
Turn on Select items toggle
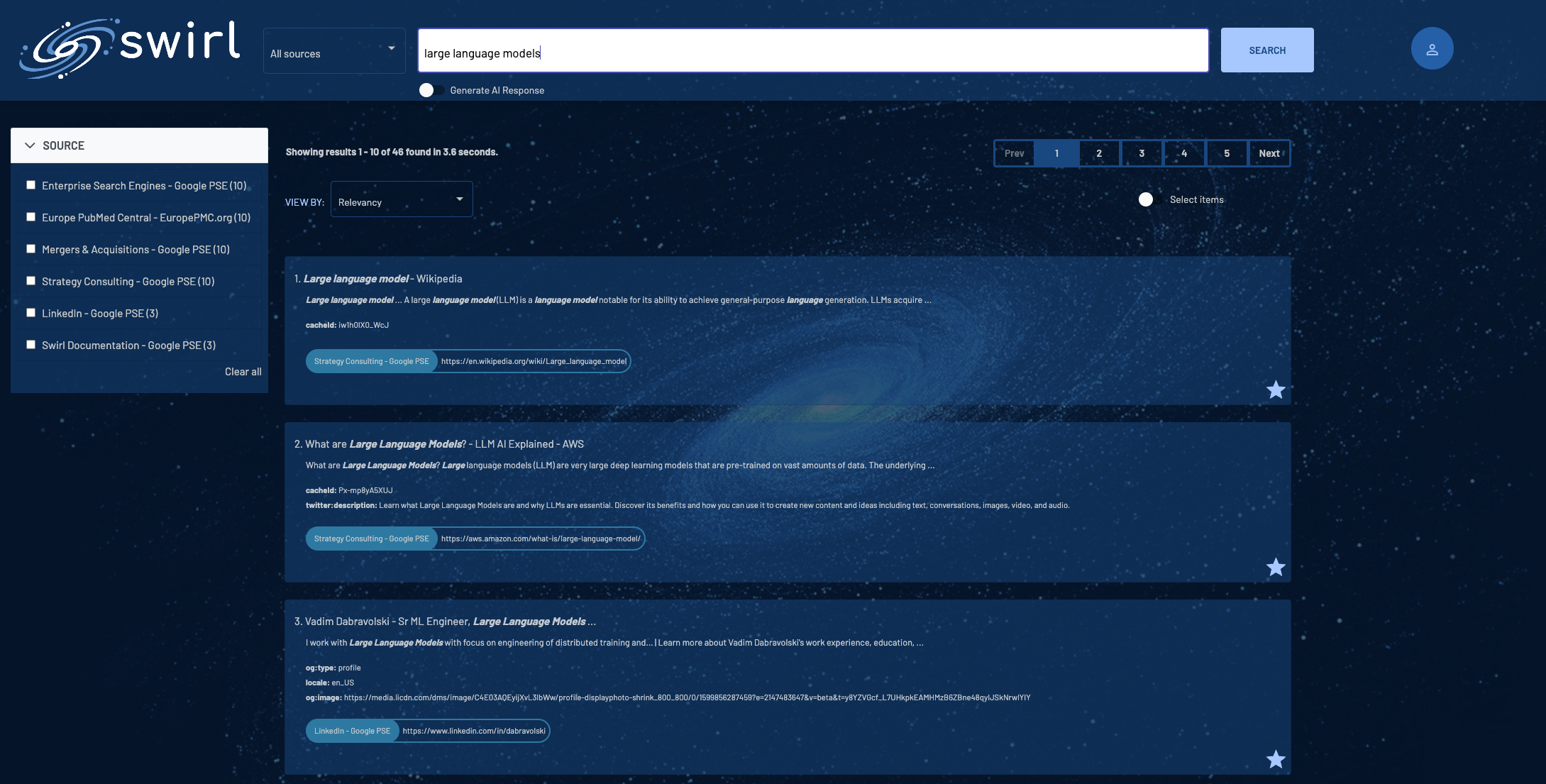(1150, 199)
